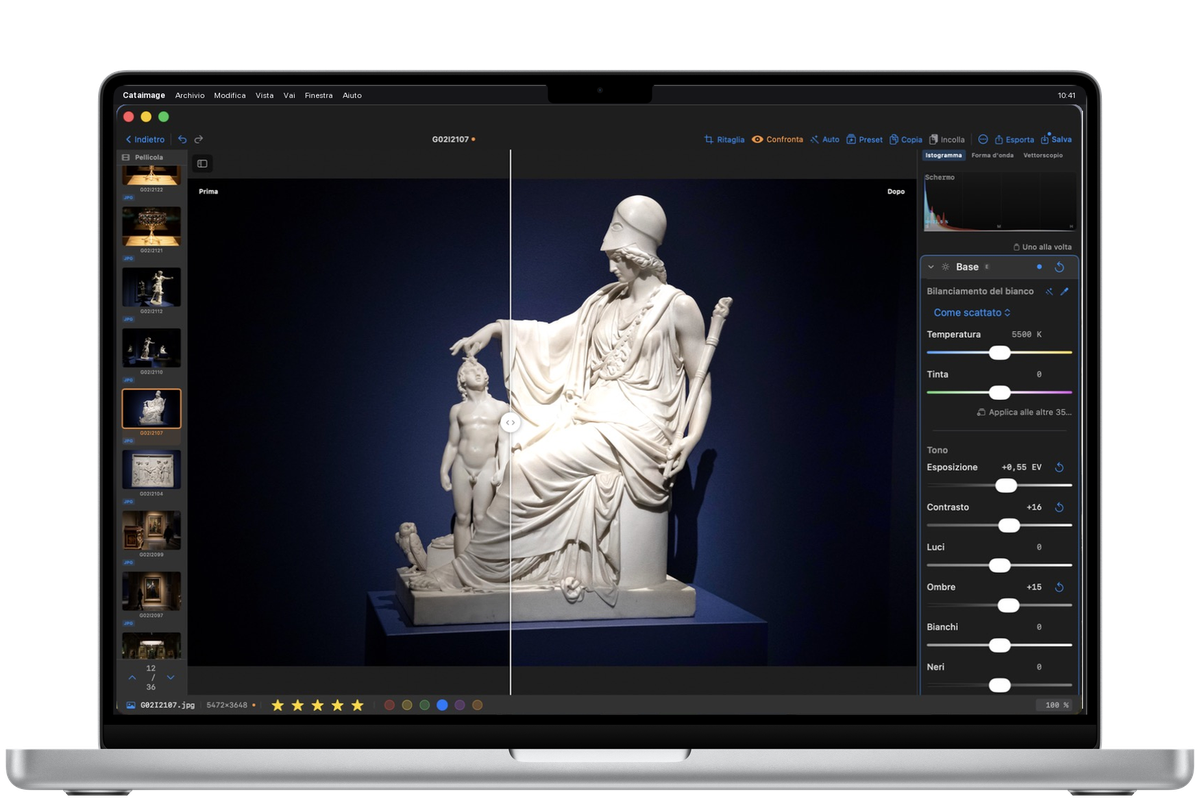Go to next image with down chevron
Image resolution: width=1200 pixels, height=800 pixels.
170,677
